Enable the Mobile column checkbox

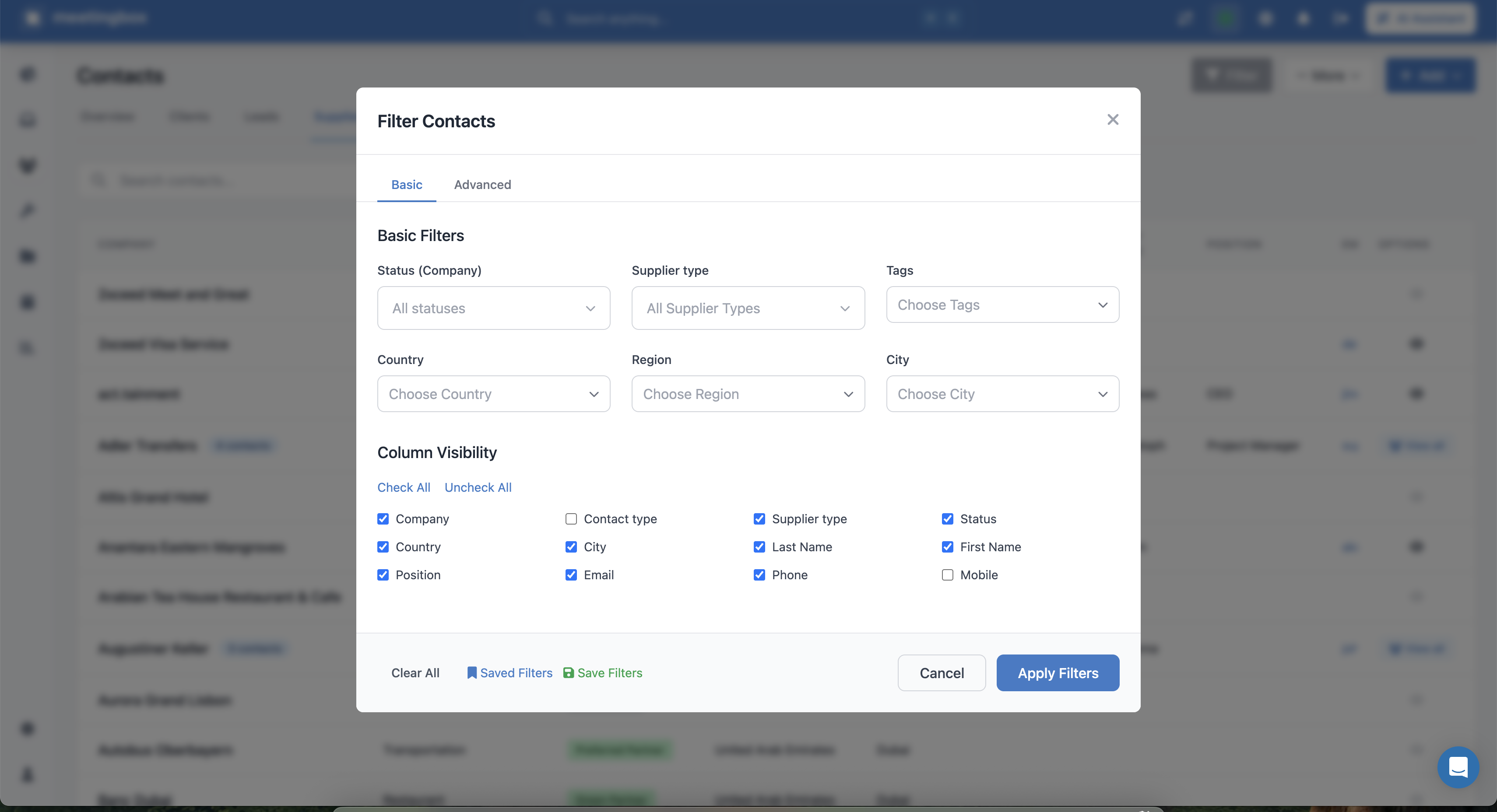tap(947, 574)
